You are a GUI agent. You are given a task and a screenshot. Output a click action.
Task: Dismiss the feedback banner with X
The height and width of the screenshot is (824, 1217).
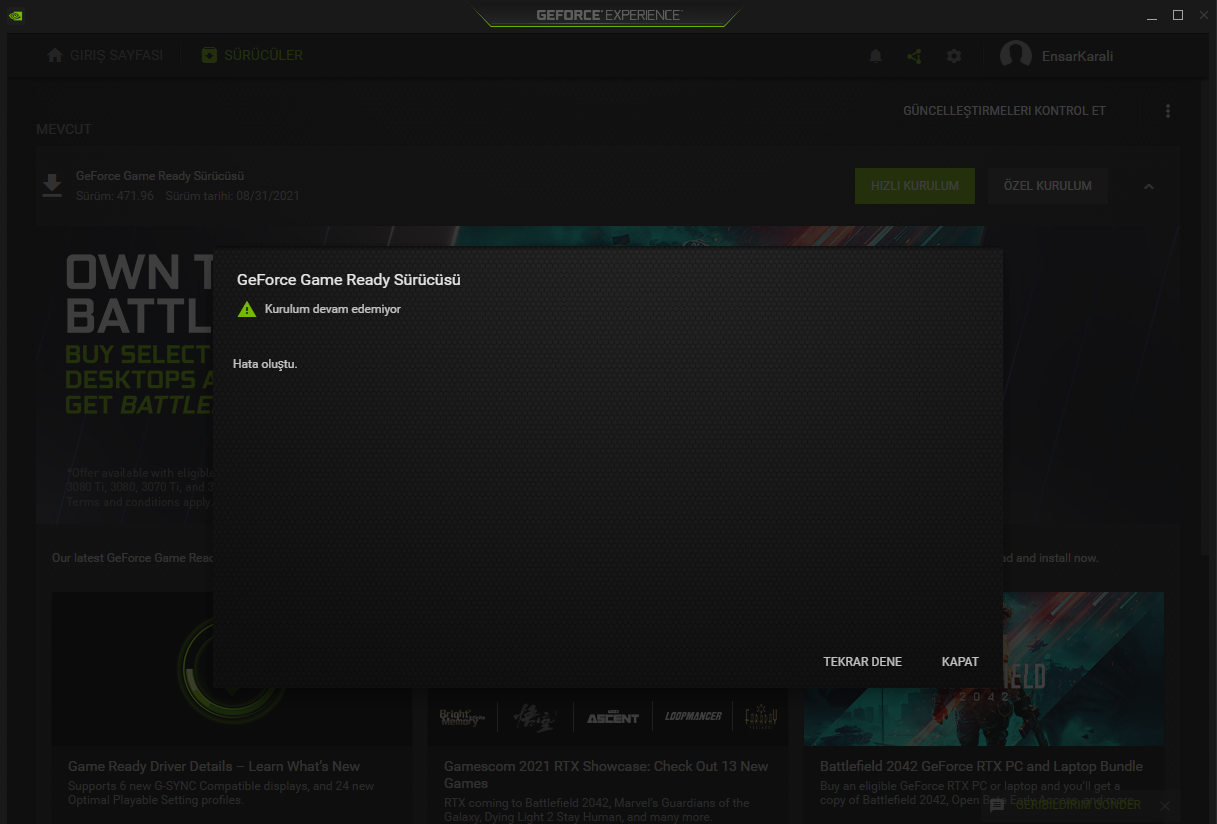click(x=1165, y=805)
